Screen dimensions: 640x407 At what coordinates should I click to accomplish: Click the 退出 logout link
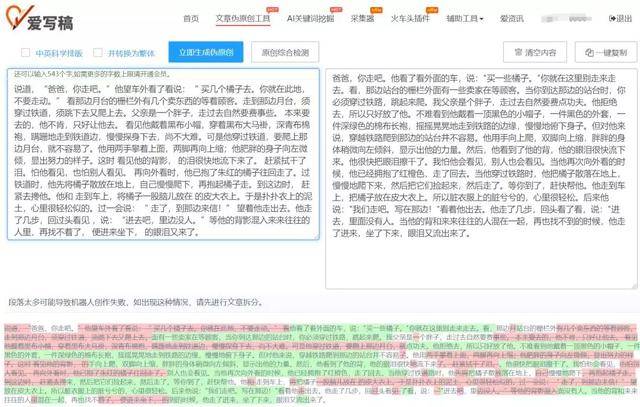[620, 18]
